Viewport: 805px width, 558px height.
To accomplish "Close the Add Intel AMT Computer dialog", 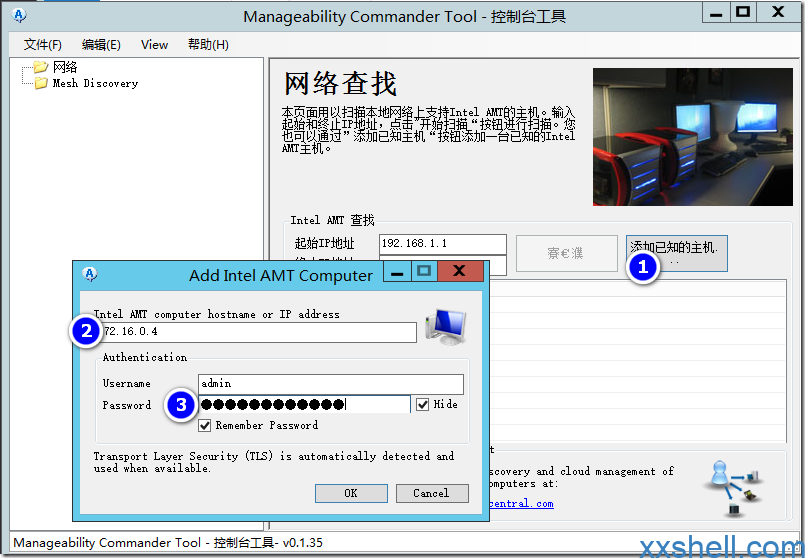I will (460, 271).
